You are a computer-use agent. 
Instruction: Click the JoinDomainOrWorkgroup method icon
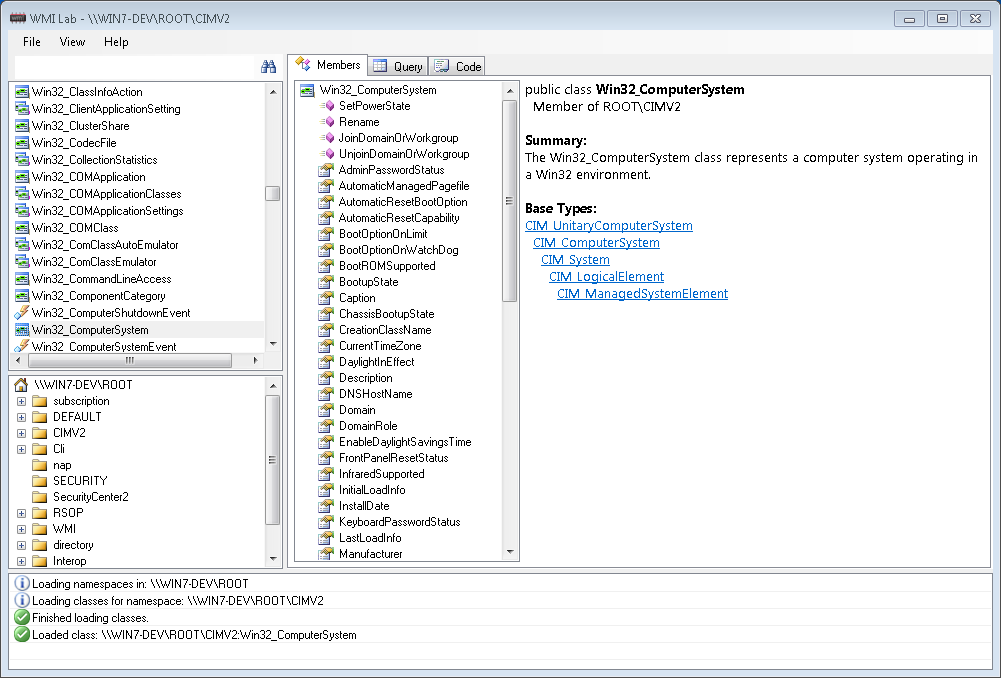(x=327, y=138)
